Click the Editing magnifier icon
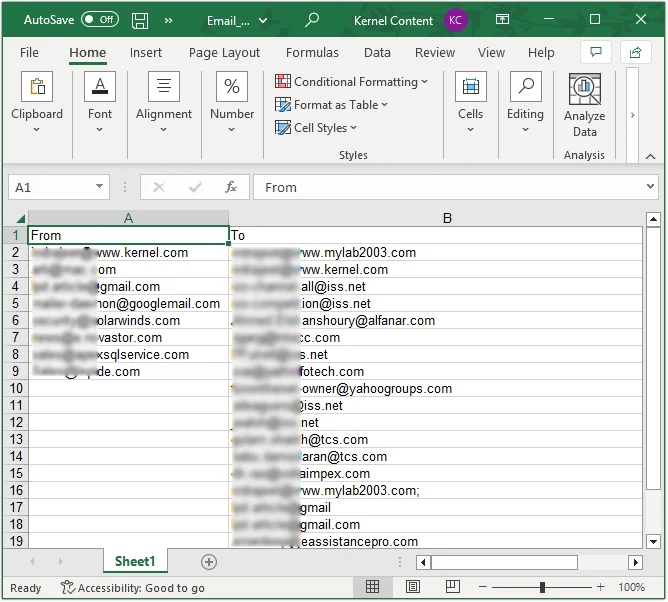Viewport: 668px width, 602px height. tap(526, 86)
